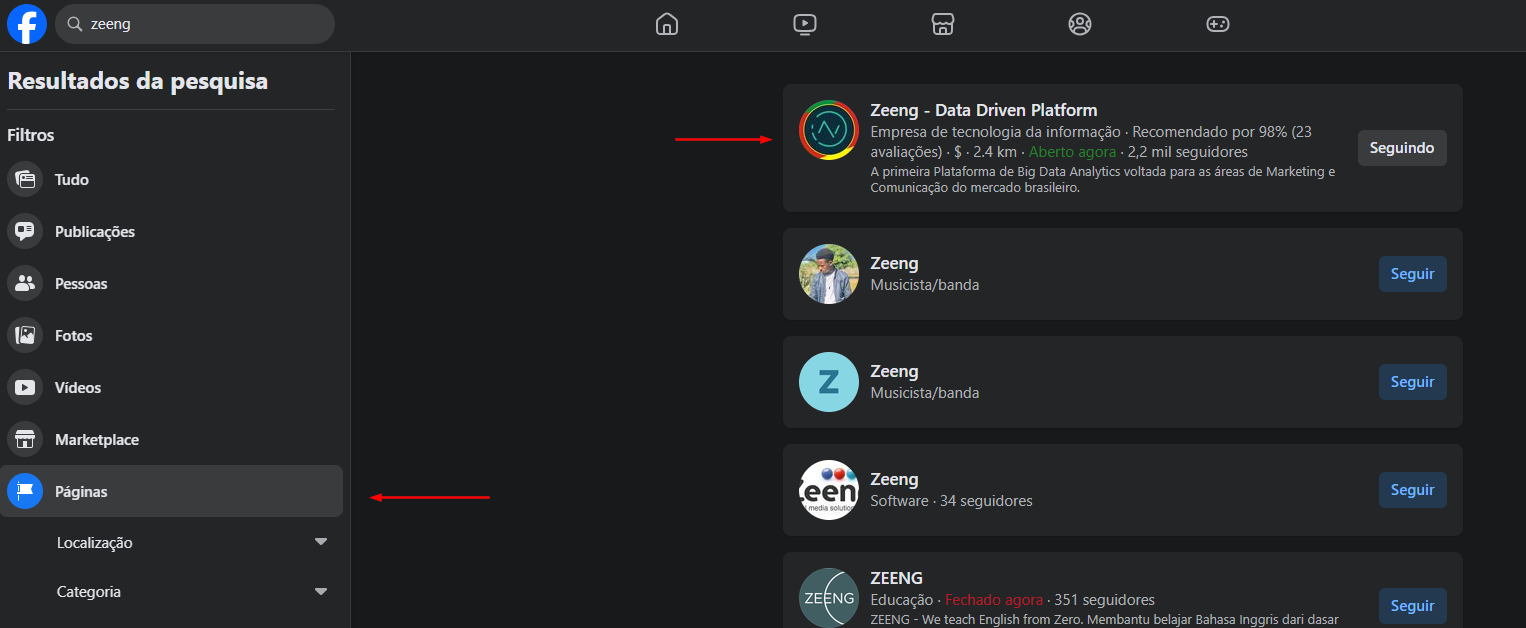1526x628 pixels.
Task: Toggle Seguindo on Zeeng Data Driven Platform
Action: [1401, 148]
